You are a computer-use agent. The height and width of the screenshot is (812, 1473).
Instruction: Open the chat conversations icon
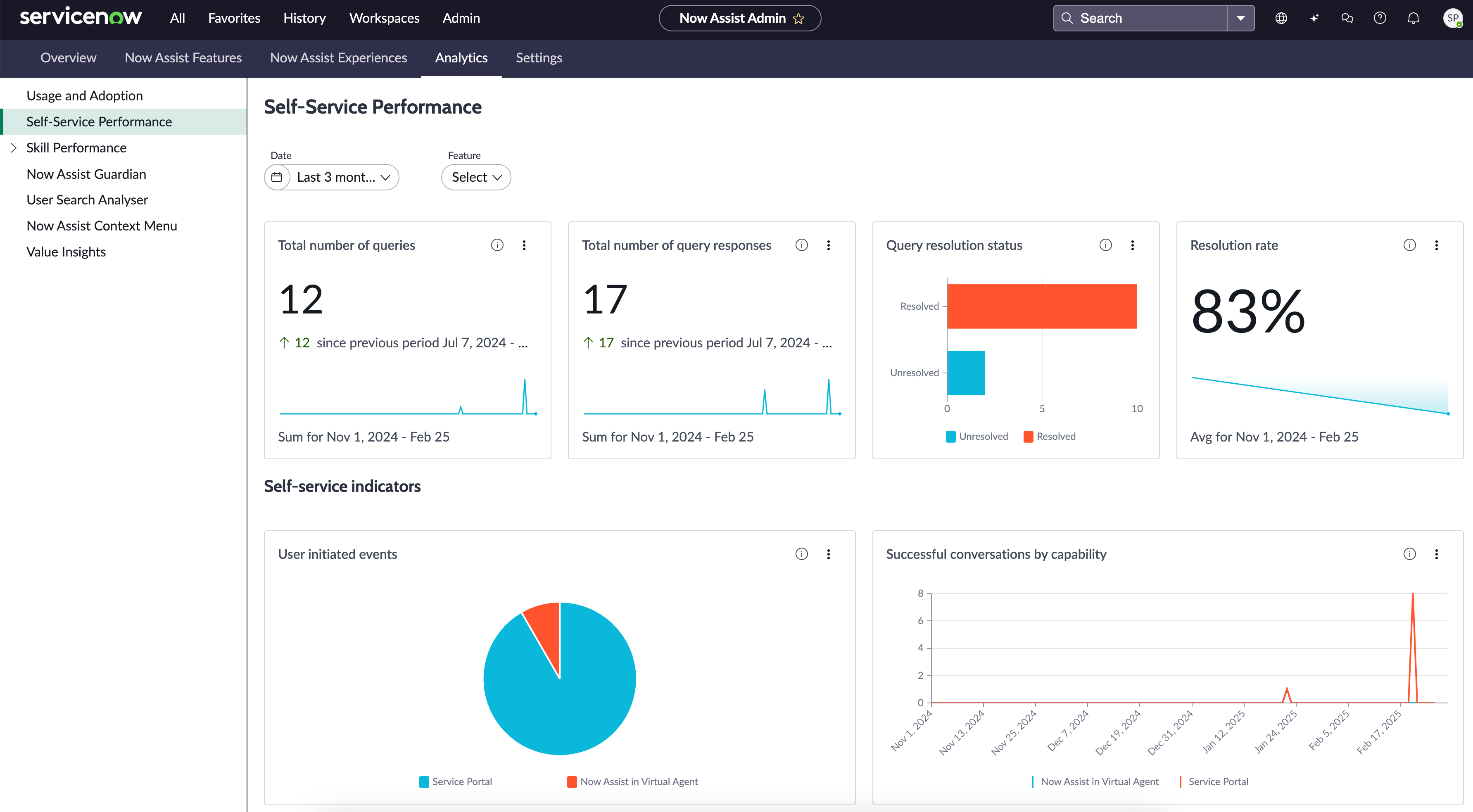coord(1347,18)
